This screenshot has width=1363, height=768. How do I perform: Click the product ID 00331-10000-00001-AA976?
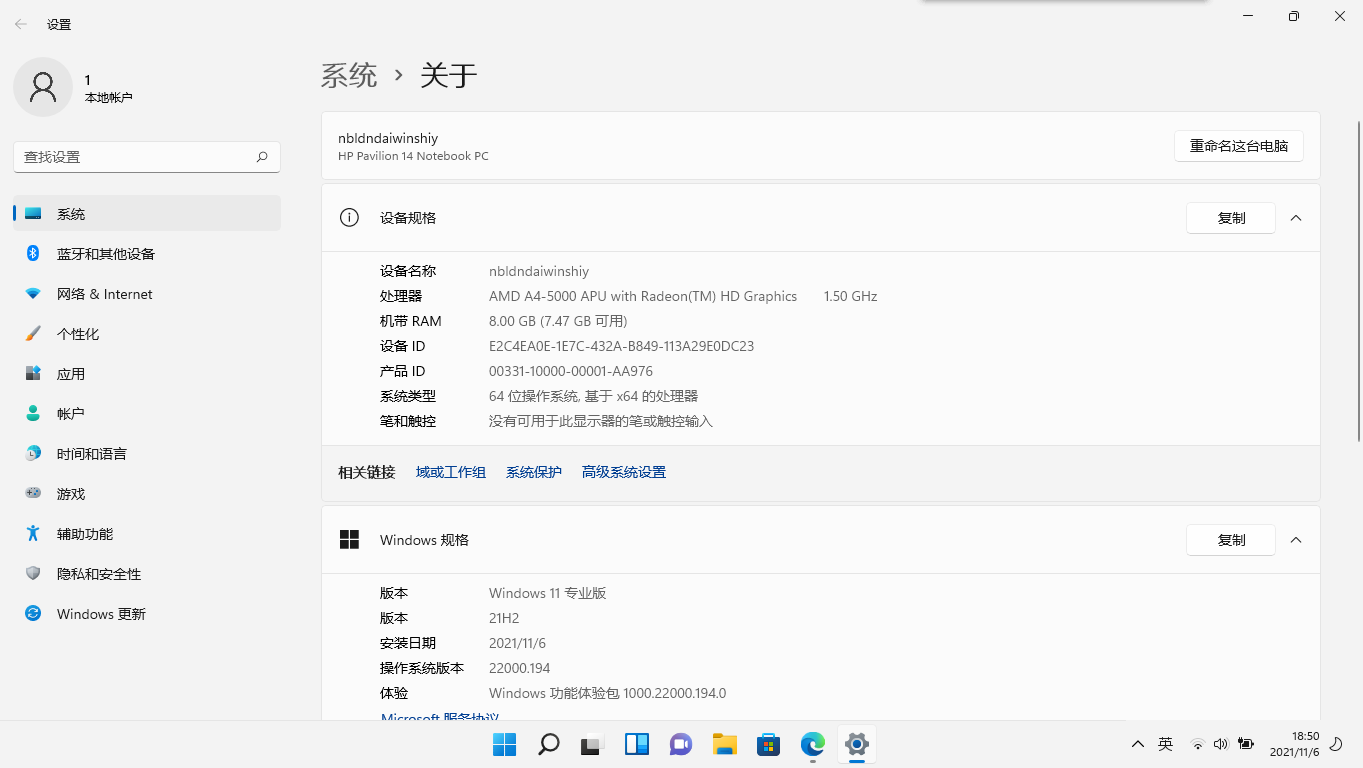571,371
